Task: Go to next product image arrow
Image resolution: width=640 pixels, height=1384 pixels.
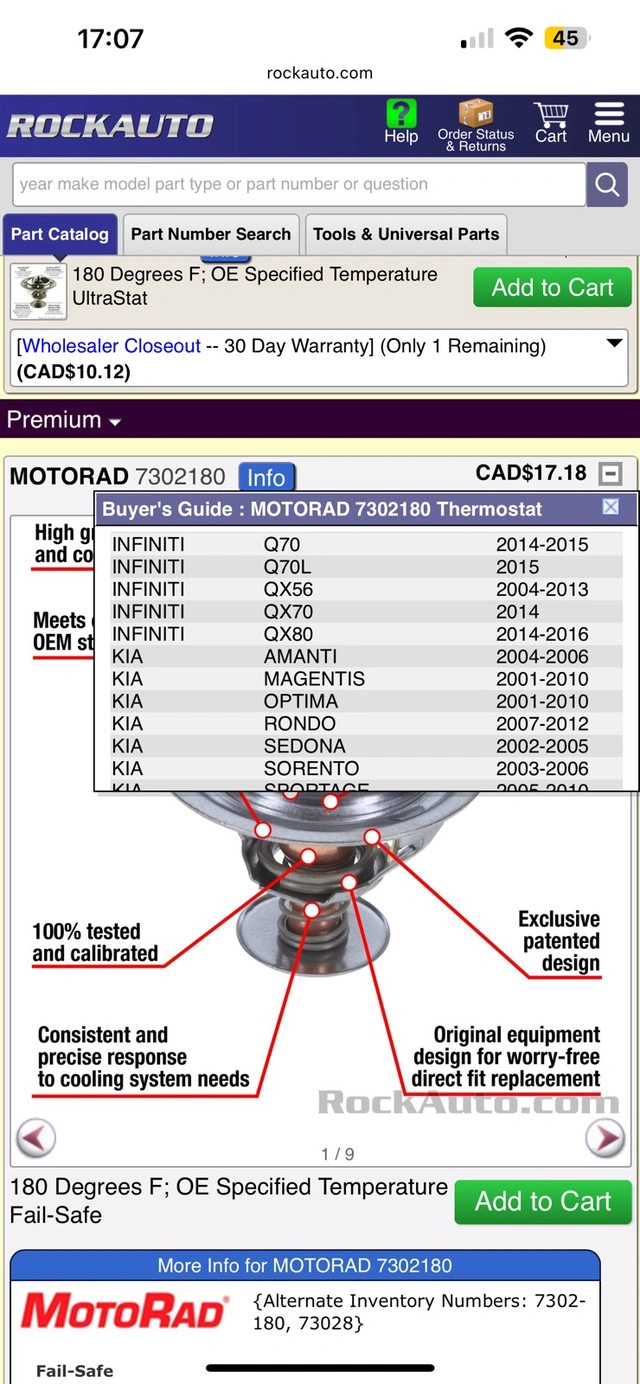Action: point(604,1137)
